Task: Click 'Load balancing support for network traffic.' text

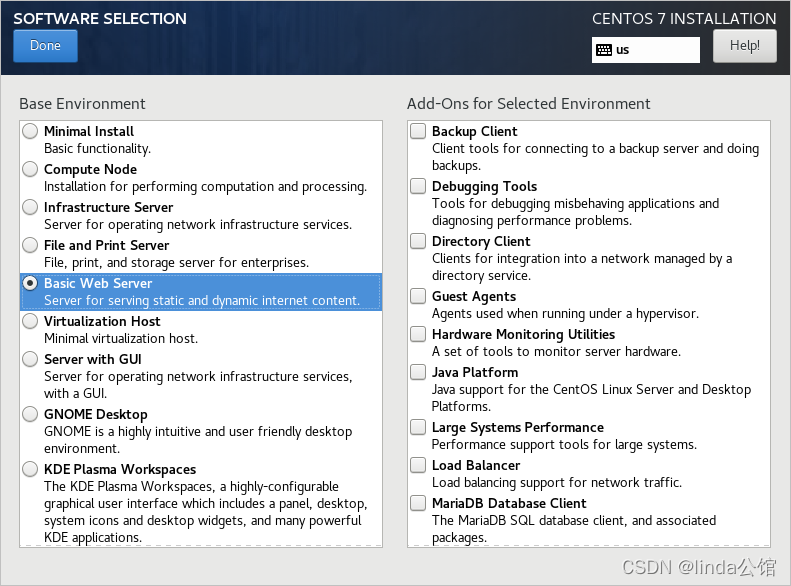Action: (x=557, y=483)
